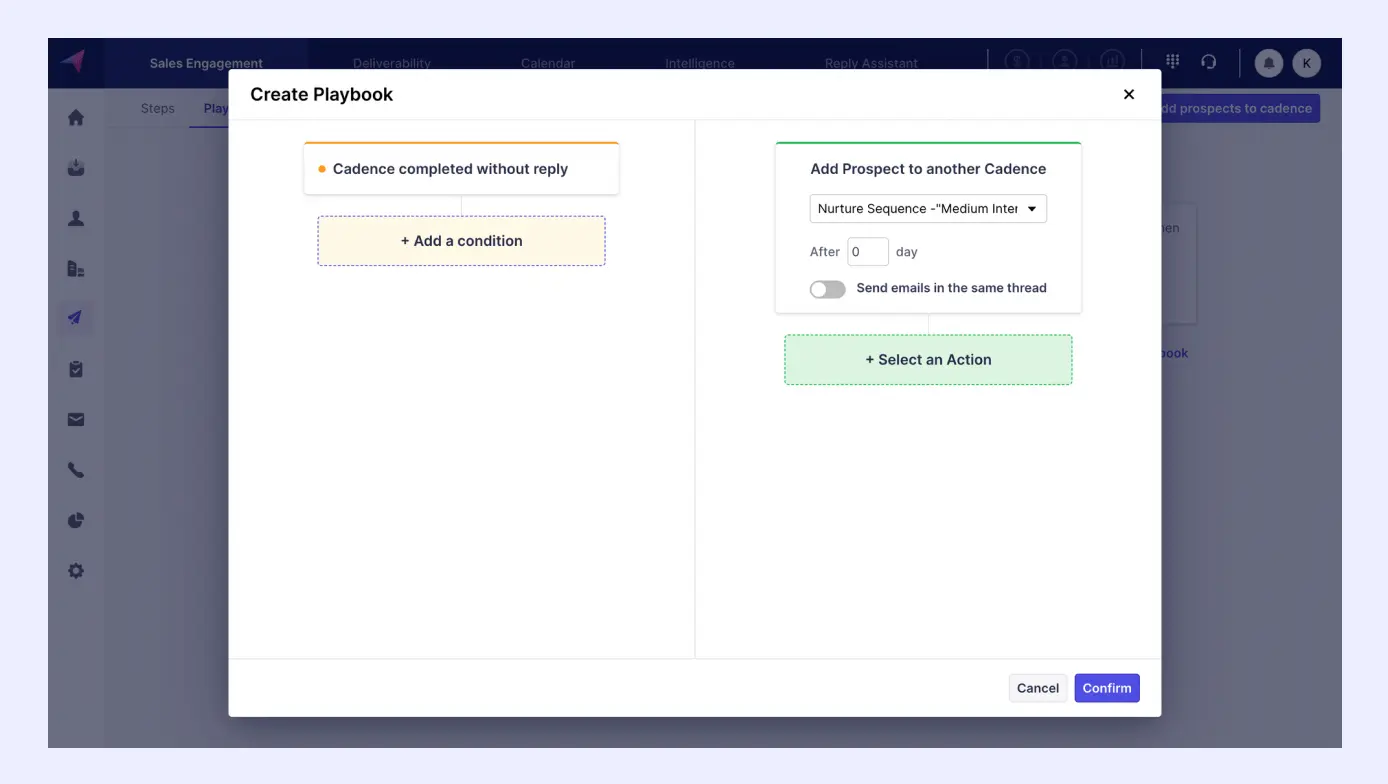
Task: Select the person prospects icon in sidebar
Action: 76,219
